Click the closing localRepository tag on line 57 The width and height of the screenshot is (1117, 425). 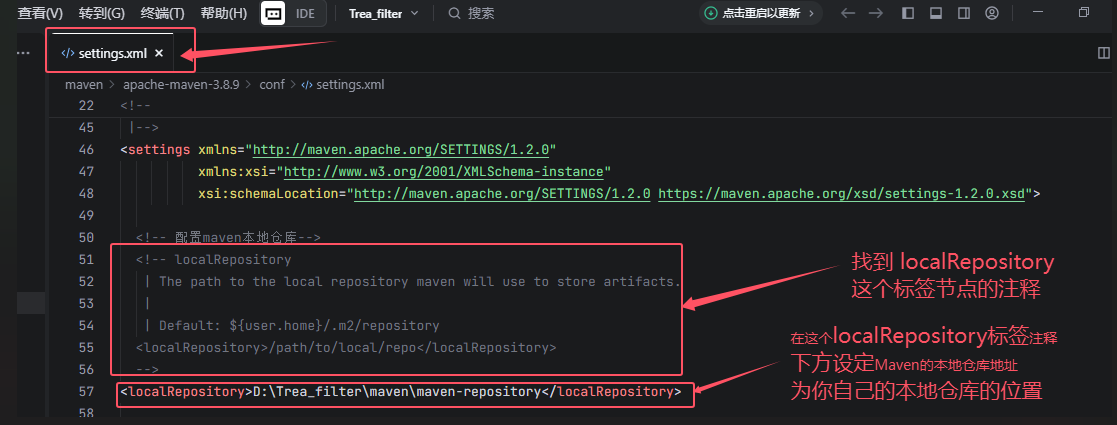click(x=611, y=392)
